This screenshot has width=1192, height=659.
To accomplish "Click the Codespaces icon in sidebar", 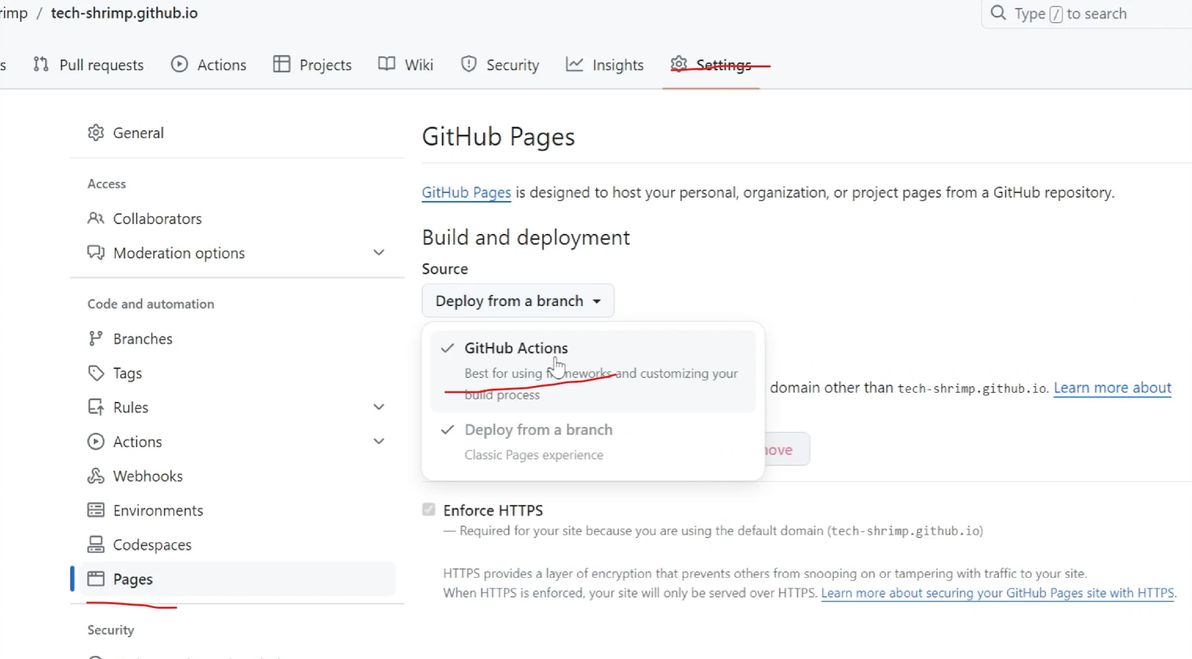I will [x=96, y=545].
